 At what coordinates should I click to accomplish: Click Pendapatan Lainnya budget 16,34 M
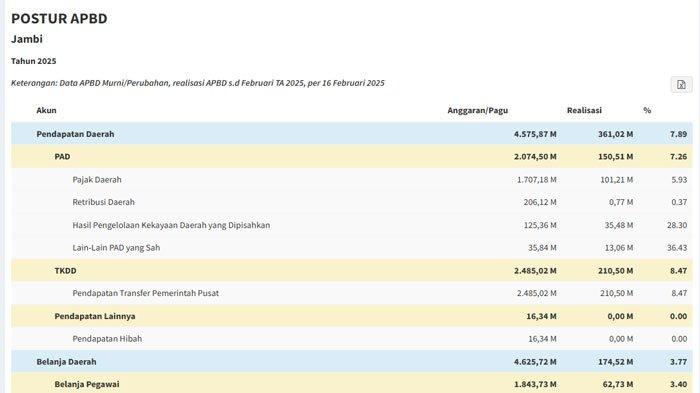pyautogui.click(x=542, y=316)
